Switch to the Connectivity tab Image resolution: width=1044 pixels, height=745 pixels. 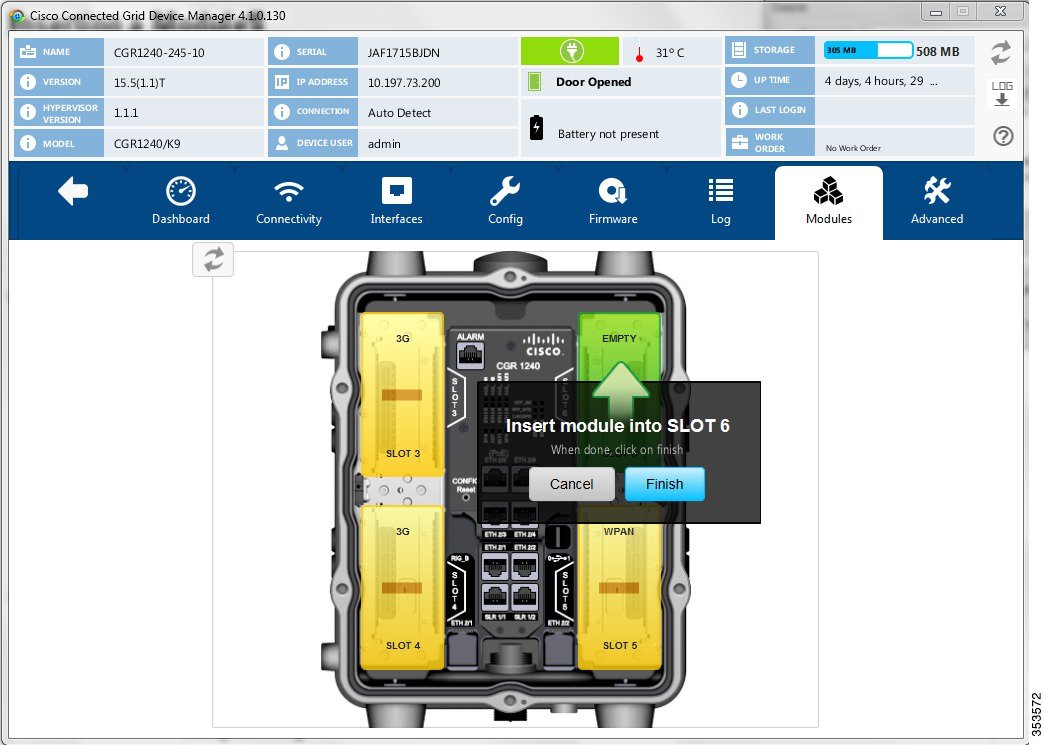click(x=288, y=202)
